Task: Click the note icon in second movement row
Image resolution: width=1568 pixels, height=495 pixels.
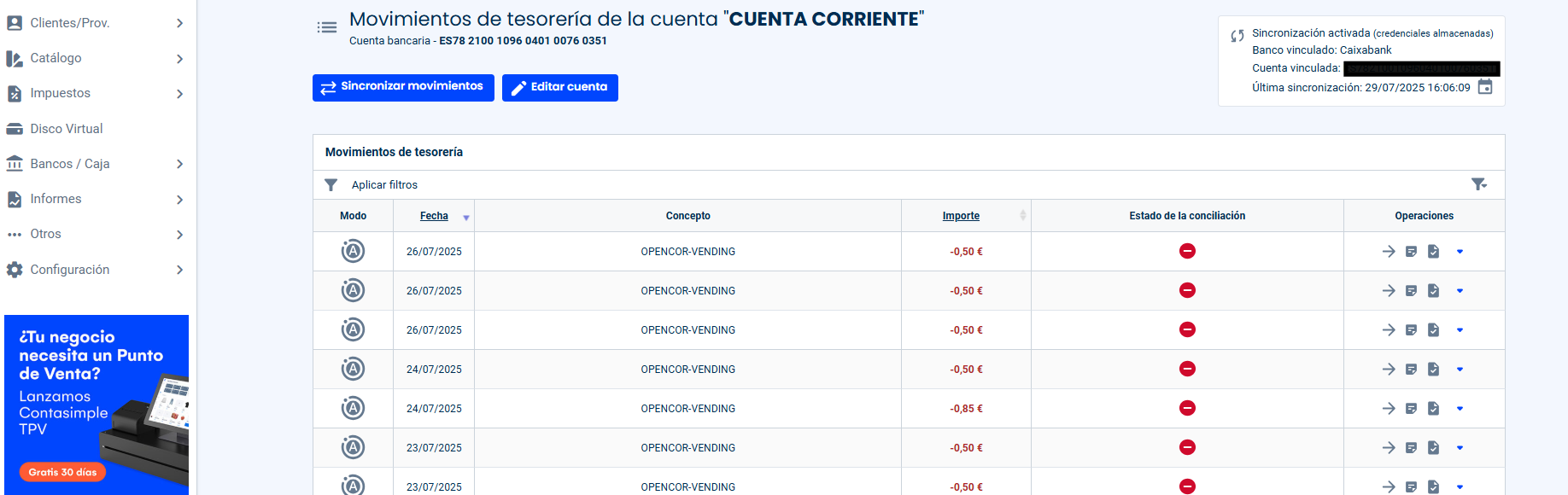Action: pyautogui.click(x=1411, y=291)
